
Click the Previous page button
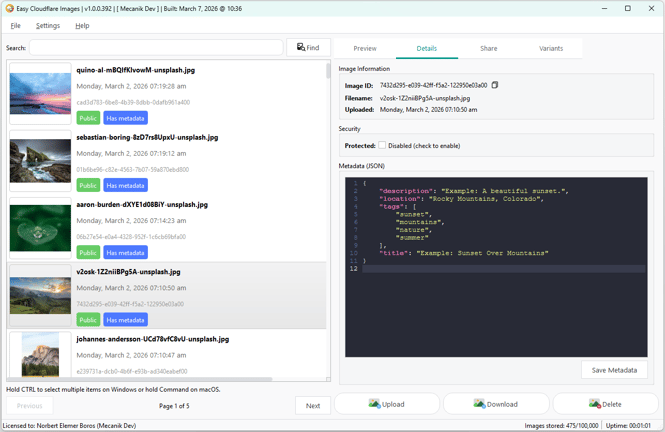pos(30,406)
